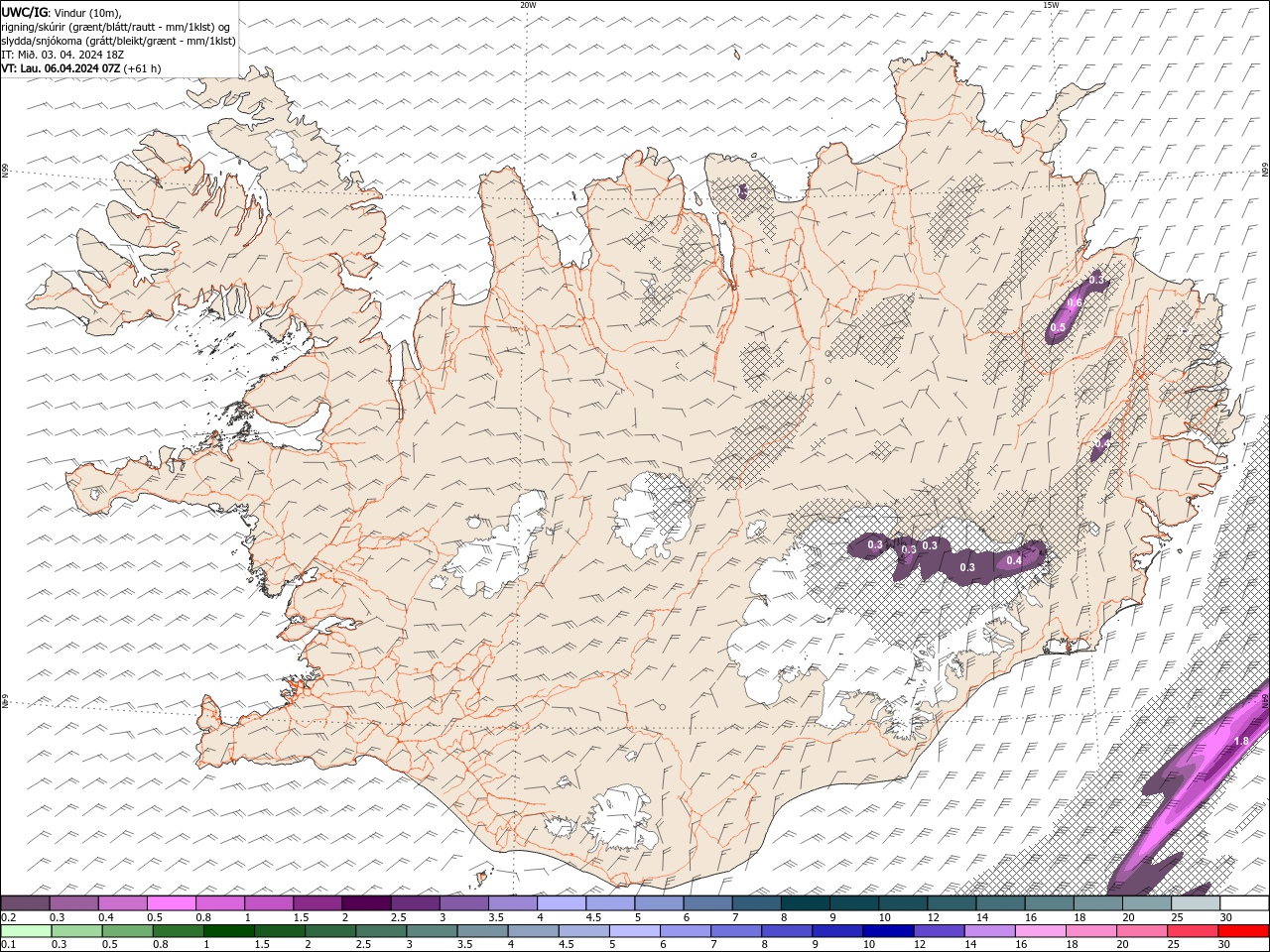Click the '4.5' label on the upper legend
This screenshot has height=952, width=1270.
[593, 917]
